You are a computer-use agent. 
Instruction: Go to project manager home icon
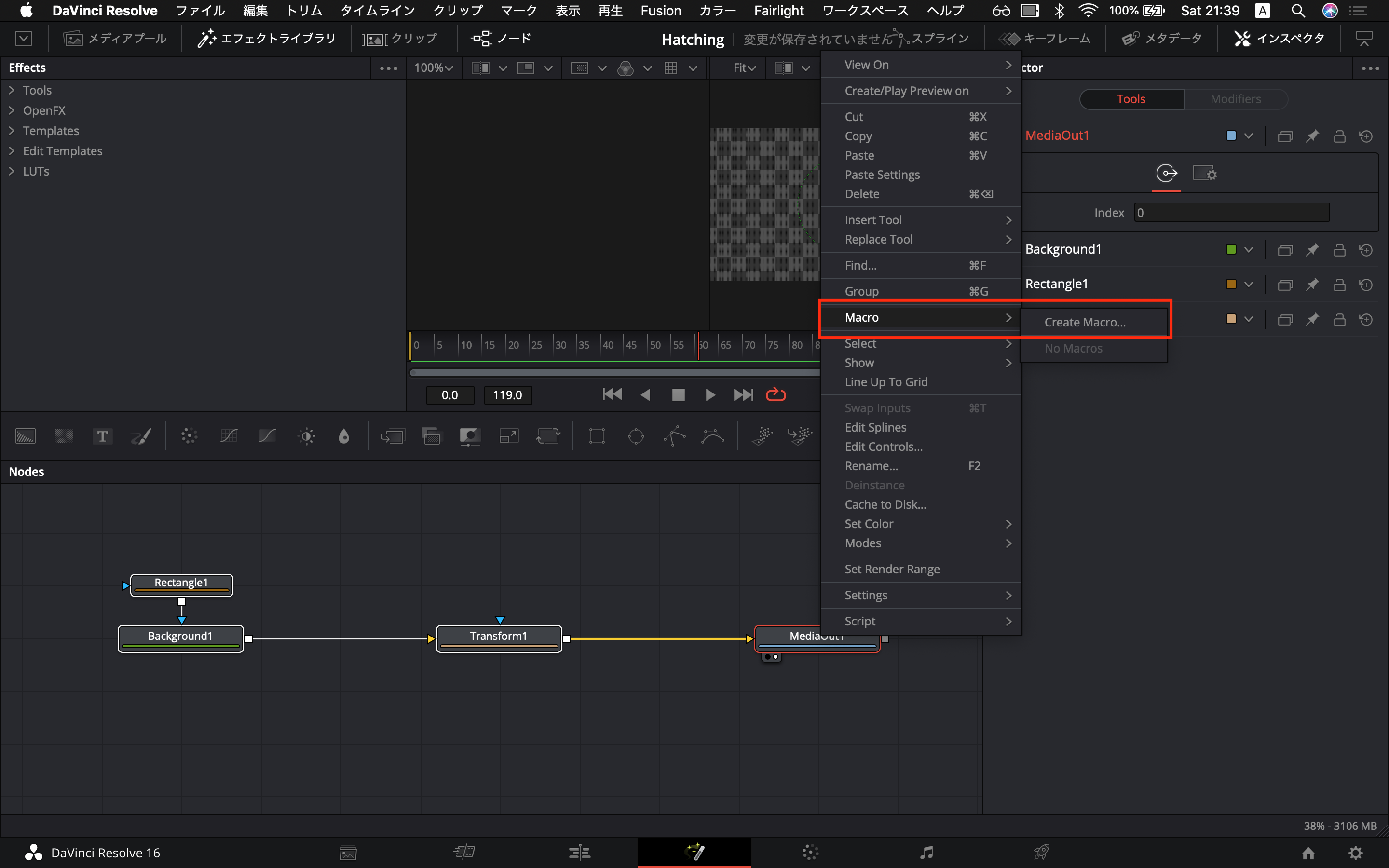pos(1308,853)
